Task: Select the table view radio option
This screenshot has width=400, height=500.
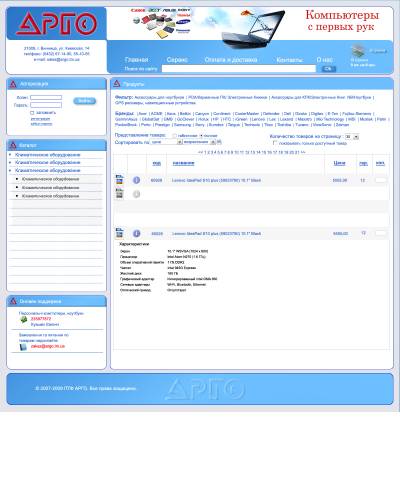Action: coord(174,136)
